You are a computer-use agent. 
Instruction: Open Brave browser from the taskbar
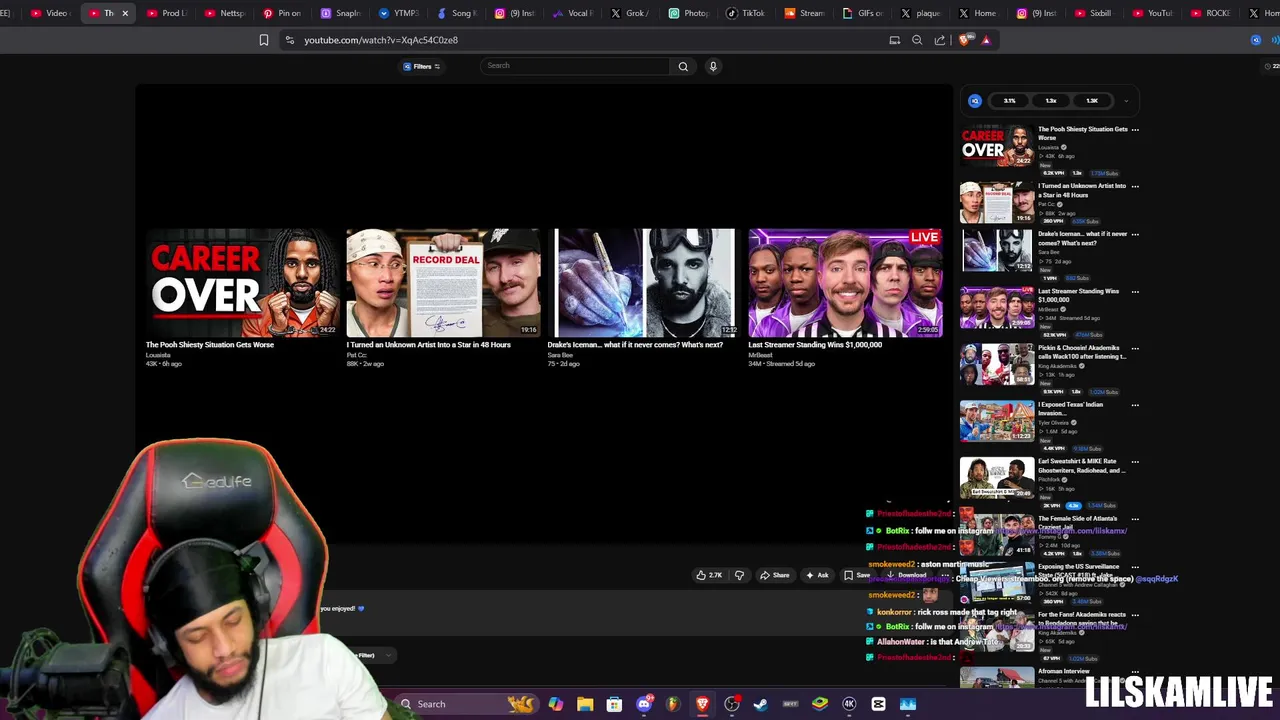point(702,704)
